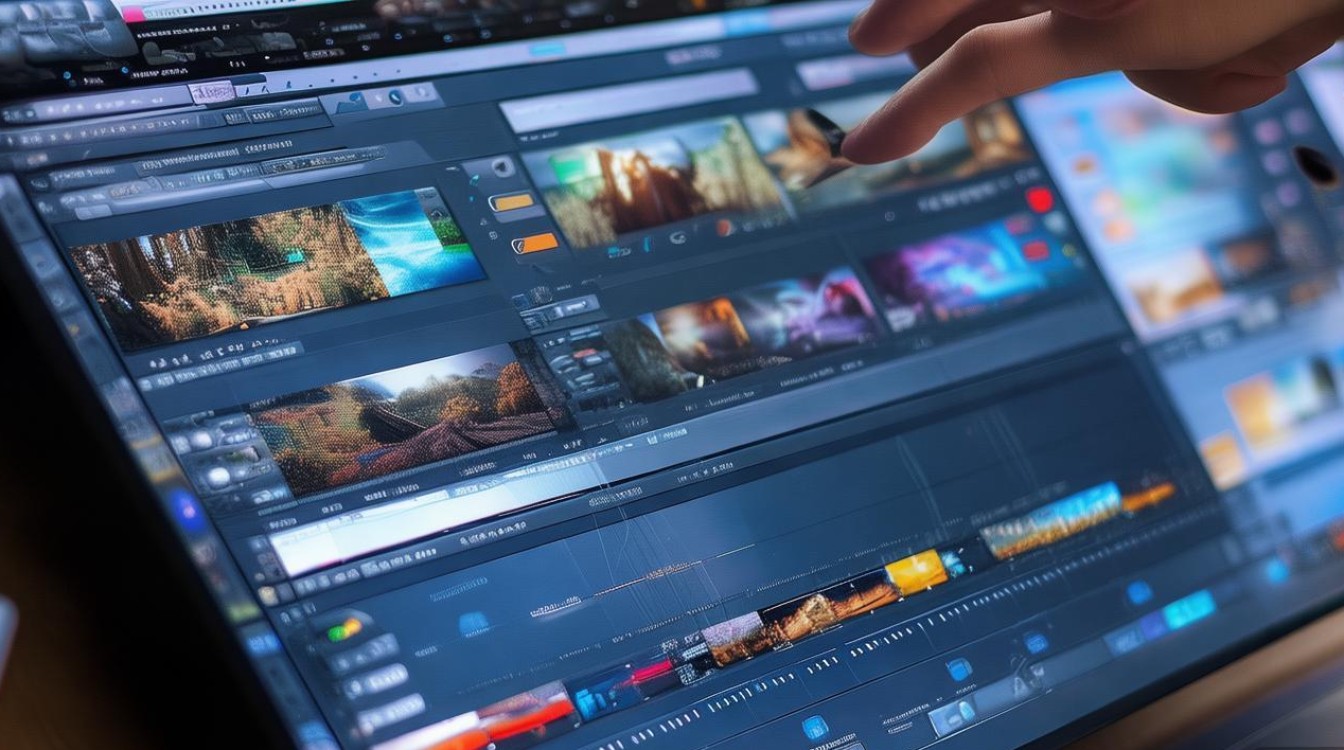The height and width of the screenshot is (750, 1344).
Task: Toggle the lower orange pill switch
Action: click(535, 243)
